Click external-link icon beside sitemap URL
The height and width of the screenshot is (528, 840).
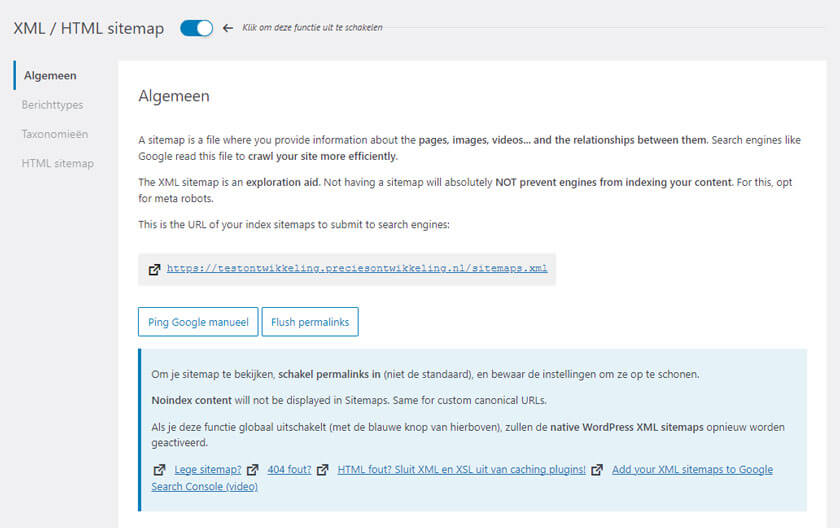tap(154, 269)
